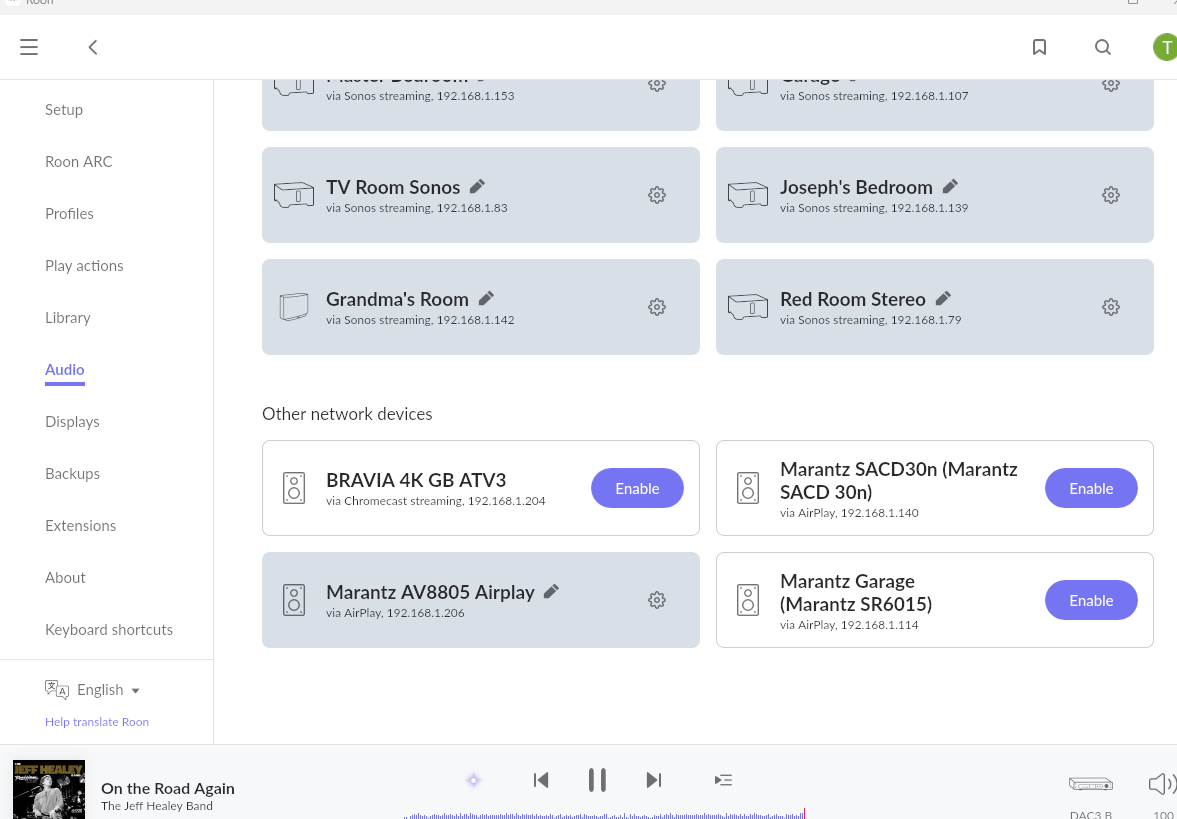Open Displays settings tab
The height and width of the screenshot is (819, 1177).
(72, 422)
